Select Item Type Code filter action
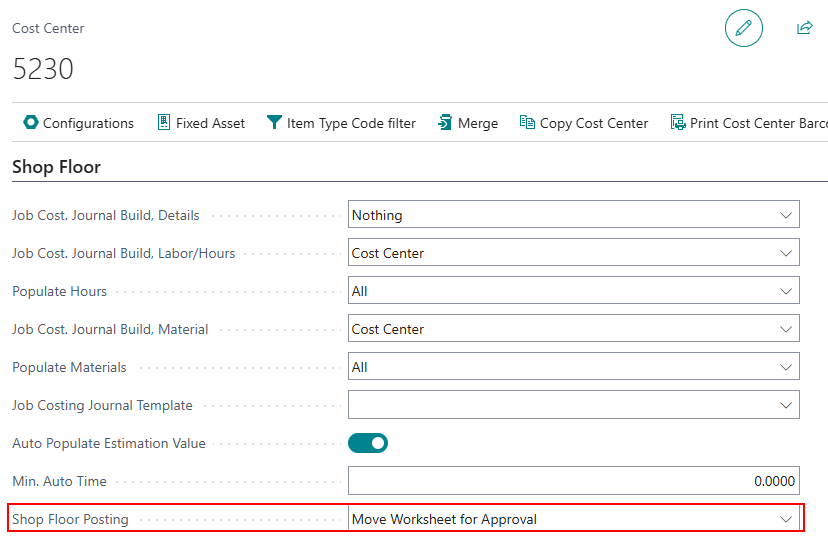 pos(341,123)
